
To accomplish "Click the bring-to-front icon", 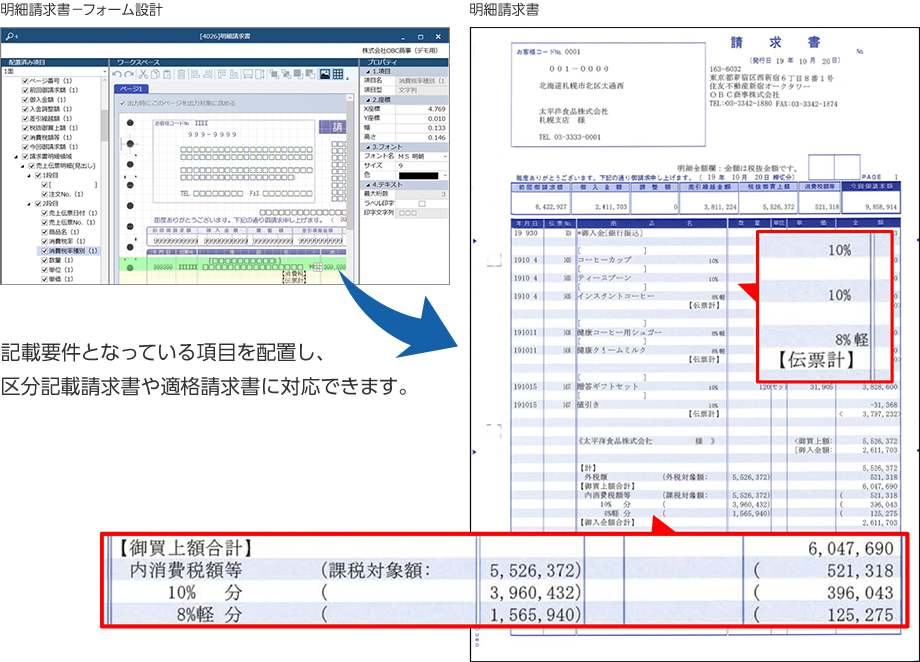I will tap(274, 75).
